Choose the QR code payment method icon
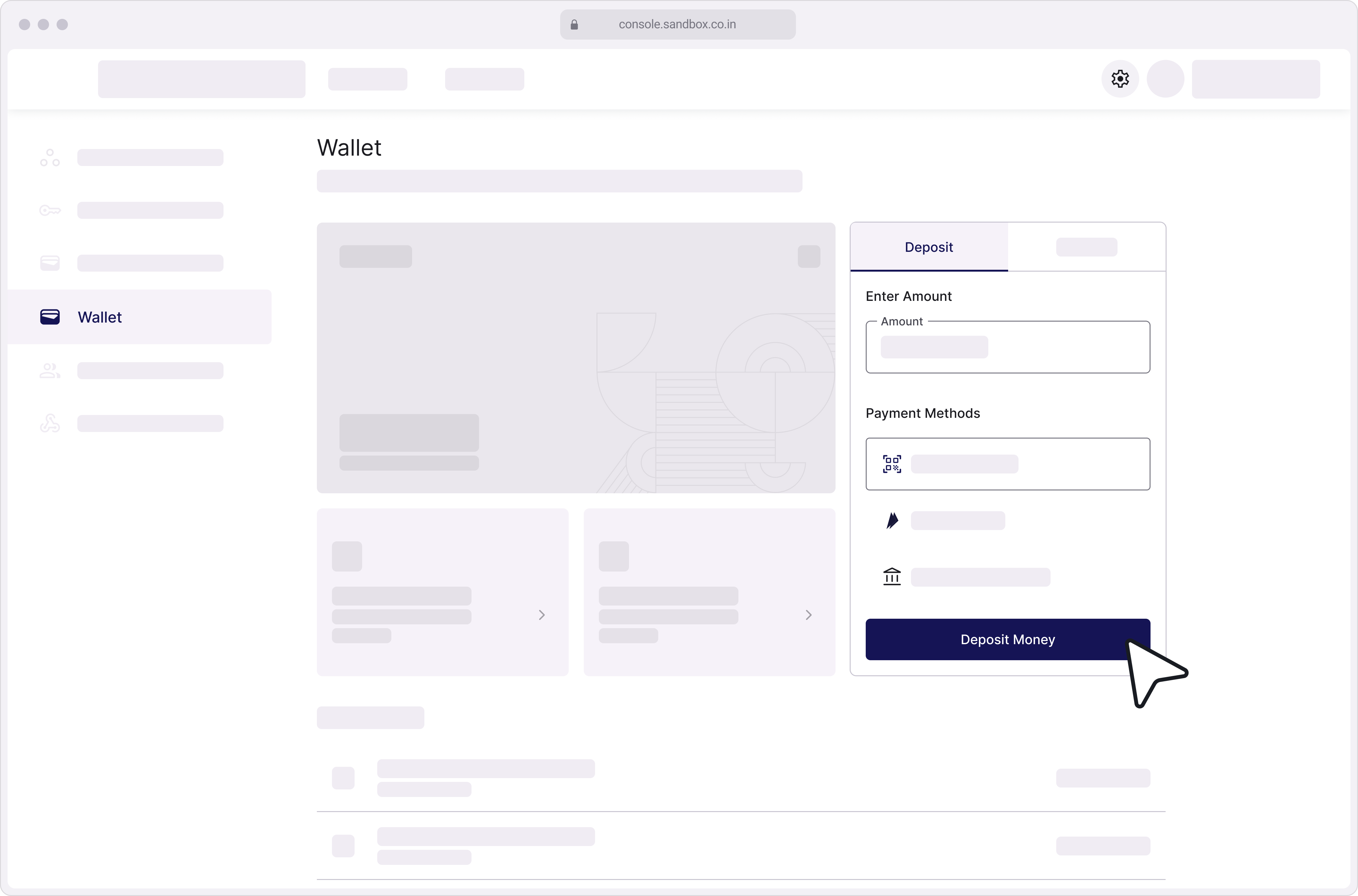Screen dimensions: 1358x896 (x=892, y=464)
